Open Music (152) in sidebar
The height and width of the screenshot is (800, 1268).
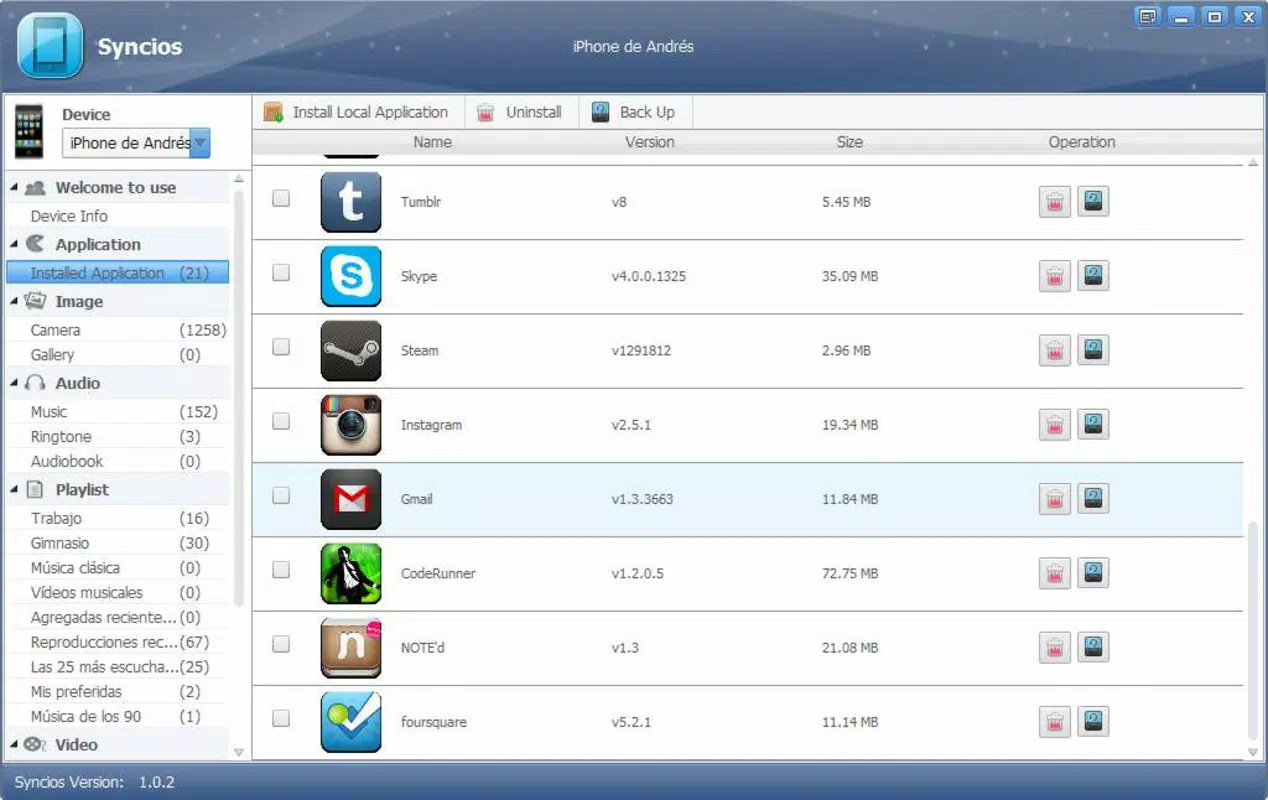[117, 412]
